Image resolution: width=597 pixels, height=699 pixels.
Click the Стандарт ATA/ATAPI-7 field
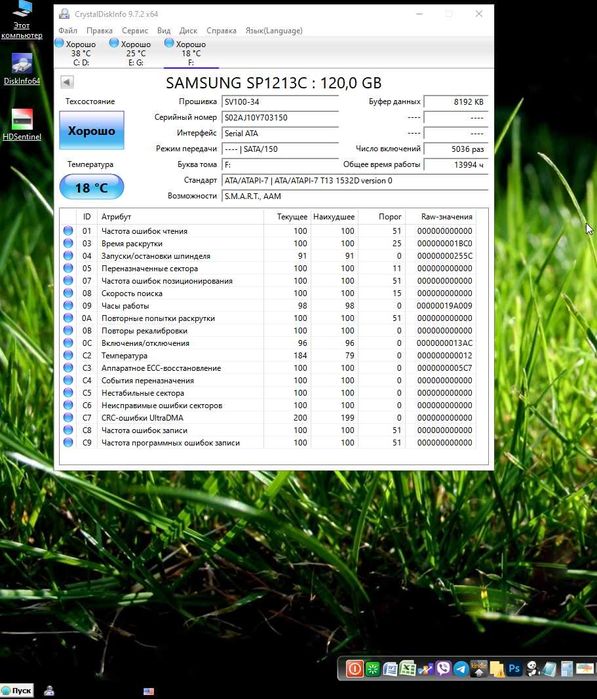pyautogui.click(x=355, y=181)
